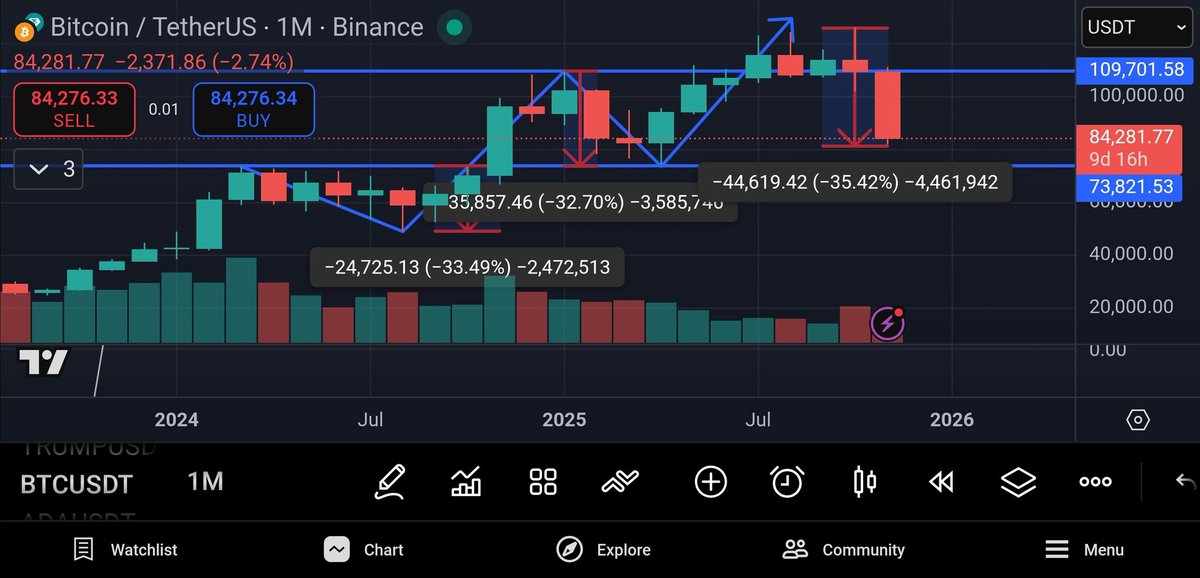1200x578 pixels.
Task: Tap the lot size 0.01 value
Action: (x=162, y=109)
